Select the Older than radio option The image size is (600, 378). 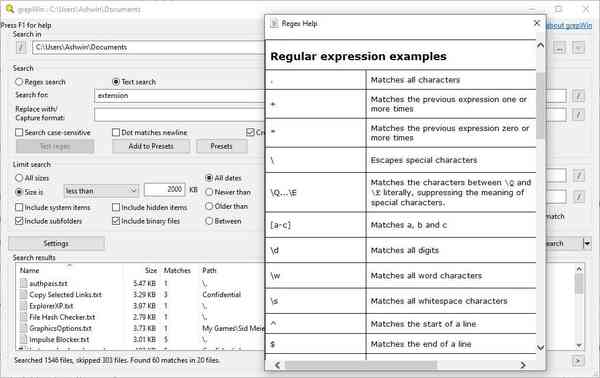pyautogui.click(x=209, y=207)
